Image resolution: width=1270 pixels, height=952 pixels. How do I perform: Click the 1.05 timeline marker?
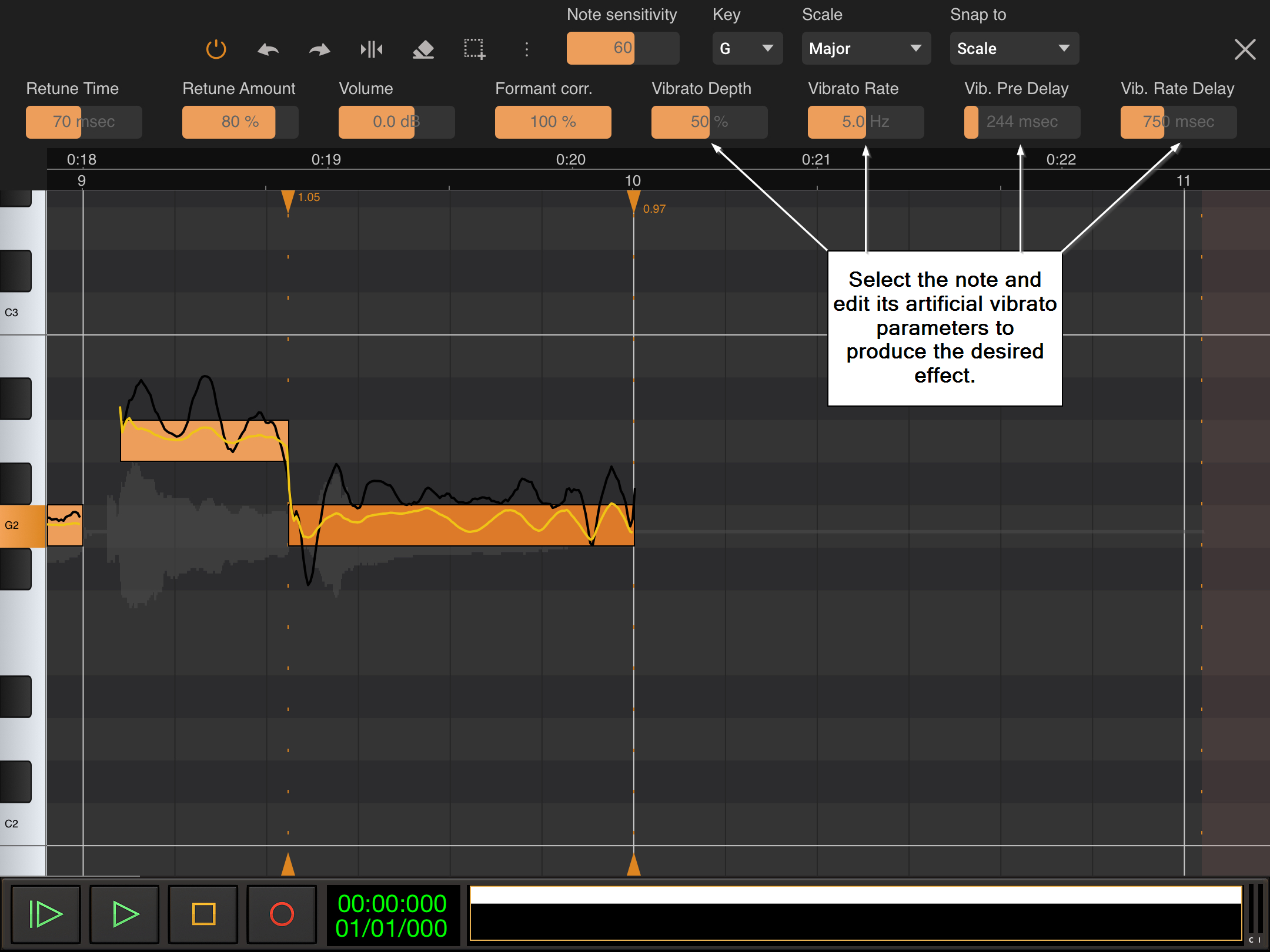288,200
